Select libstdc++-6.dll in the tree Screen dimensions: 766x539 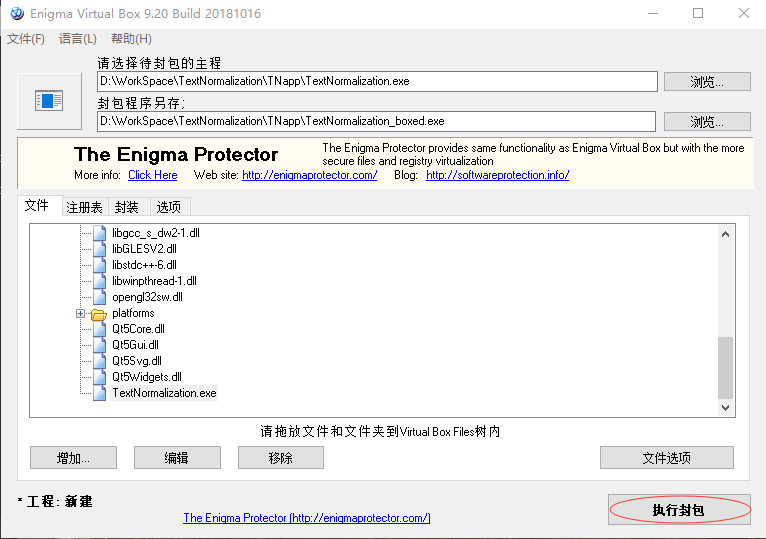pyautogui.click(x=144, y=265)
